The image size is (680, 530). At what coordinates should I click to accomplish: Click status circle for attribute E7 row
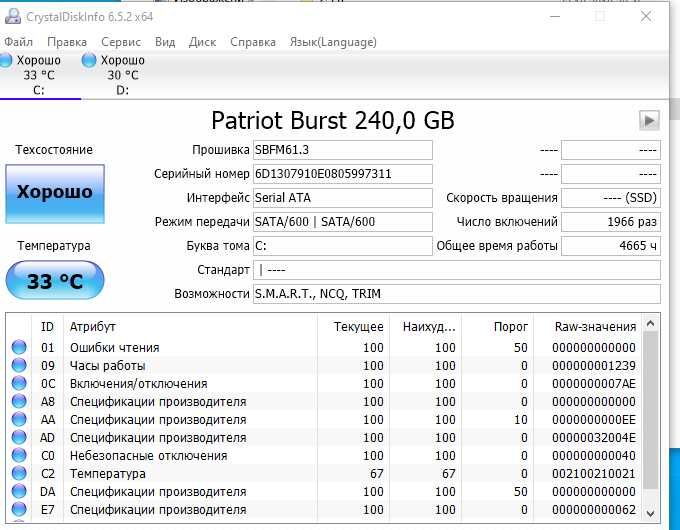[x=19, y=509]
